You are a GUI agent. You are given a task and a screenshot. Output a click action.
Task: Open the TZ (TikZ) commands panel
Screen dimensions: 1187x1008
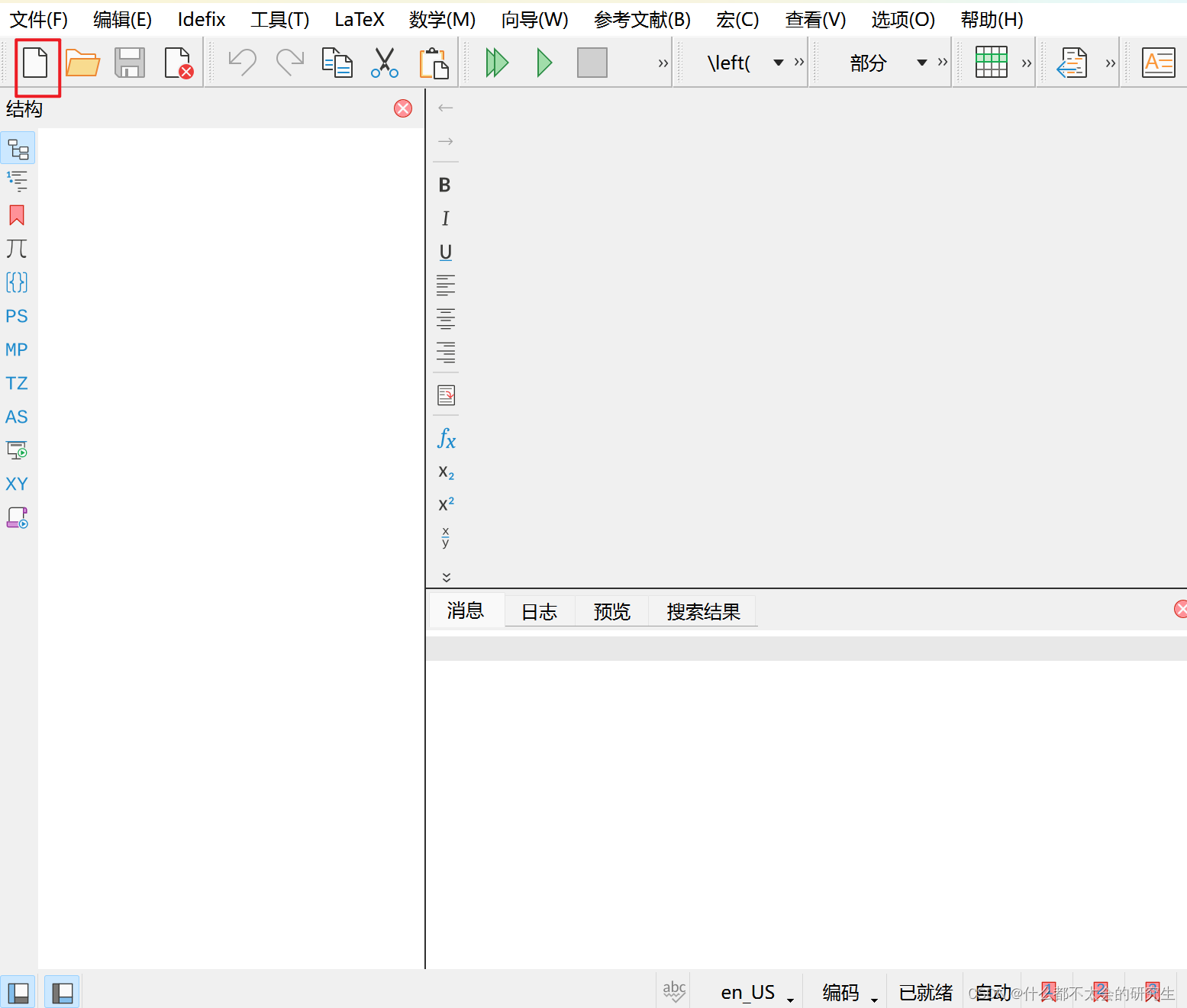coord(17,383)
